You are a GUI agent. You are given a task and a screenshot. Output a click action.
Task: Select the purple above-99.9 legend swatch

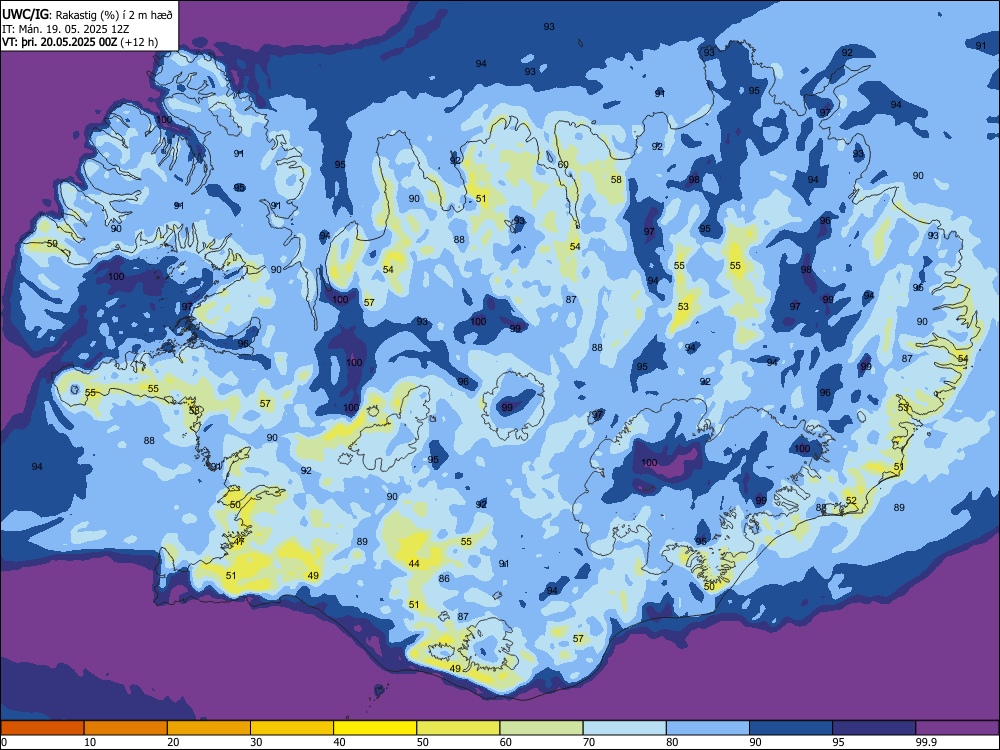click(x=957, y=728)
